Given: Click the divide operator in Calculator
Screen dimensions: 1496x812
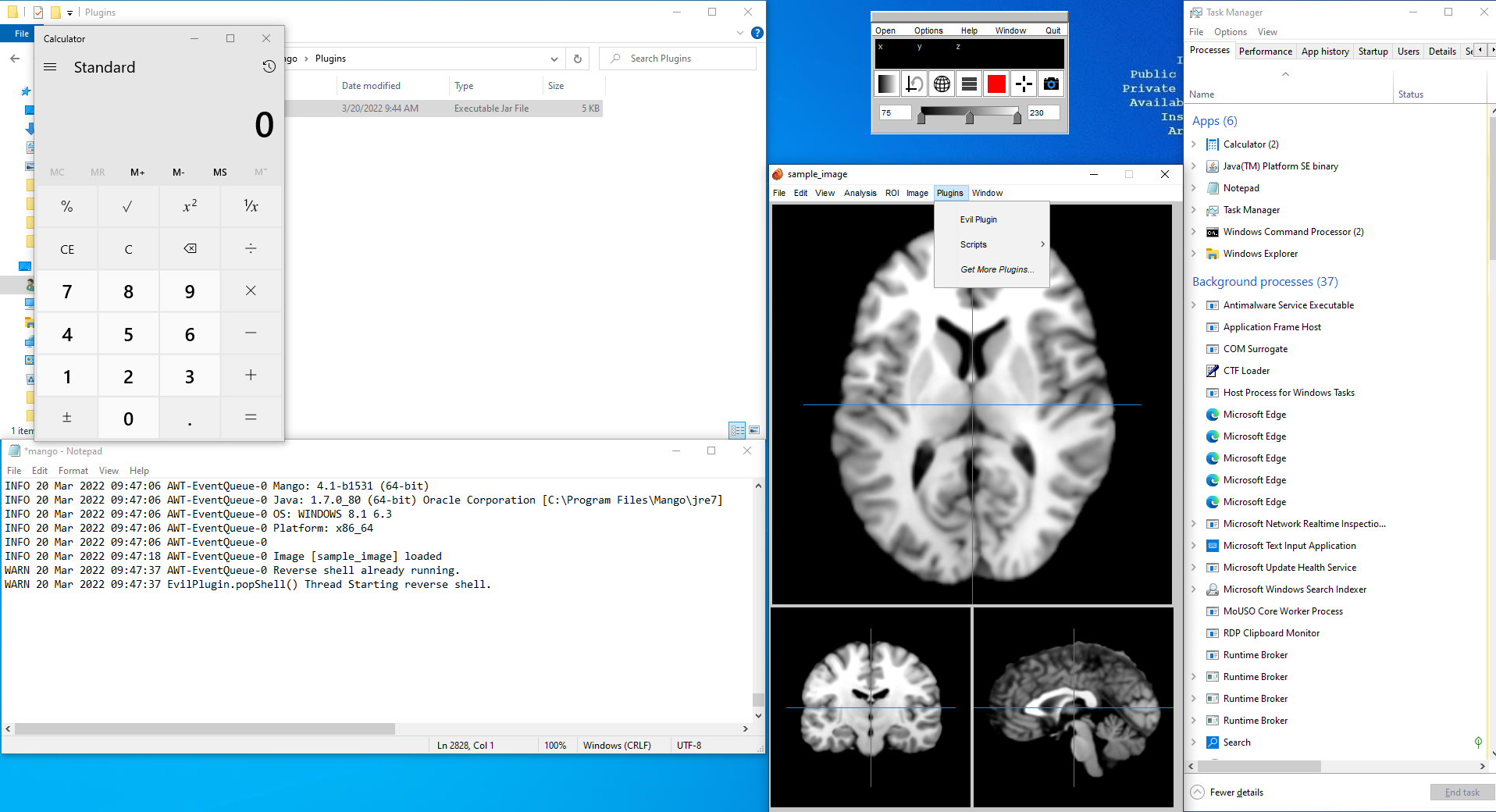Looking at the screenshot, I should [251, 248].
